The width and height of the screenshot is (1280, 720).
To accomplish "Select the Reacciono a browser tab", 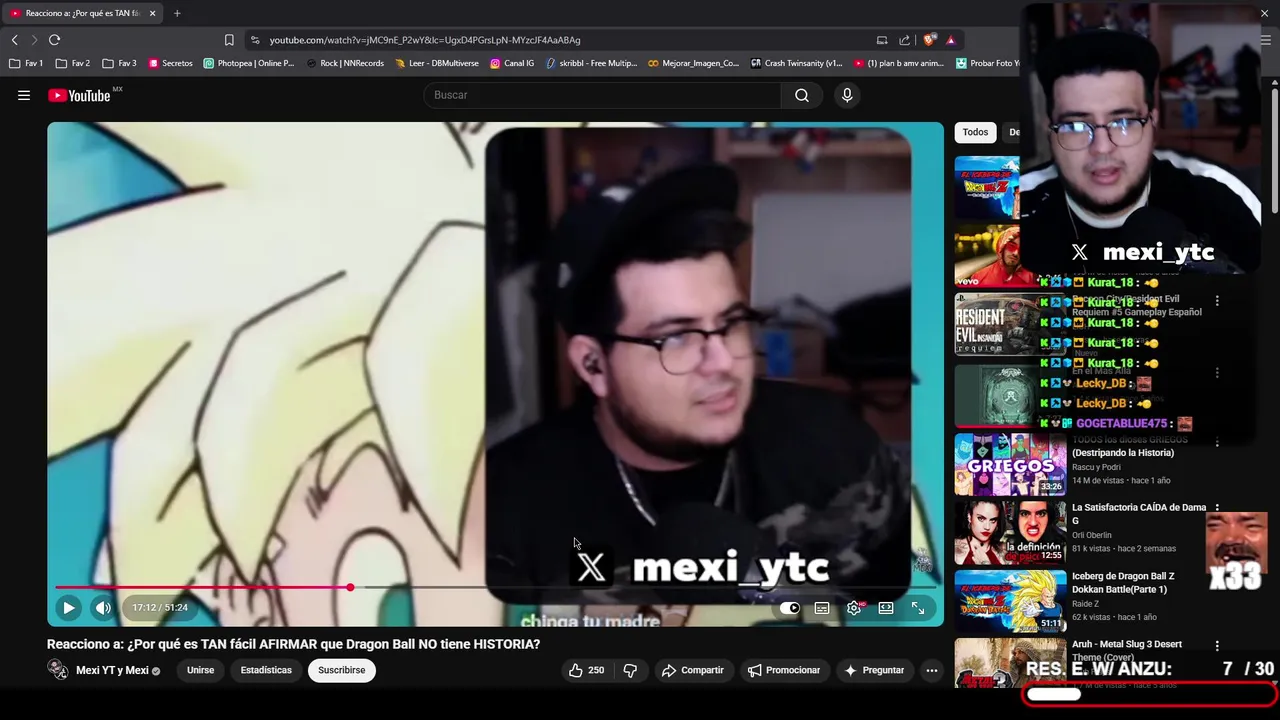I will pyautogui.click(x=82, y=13).
